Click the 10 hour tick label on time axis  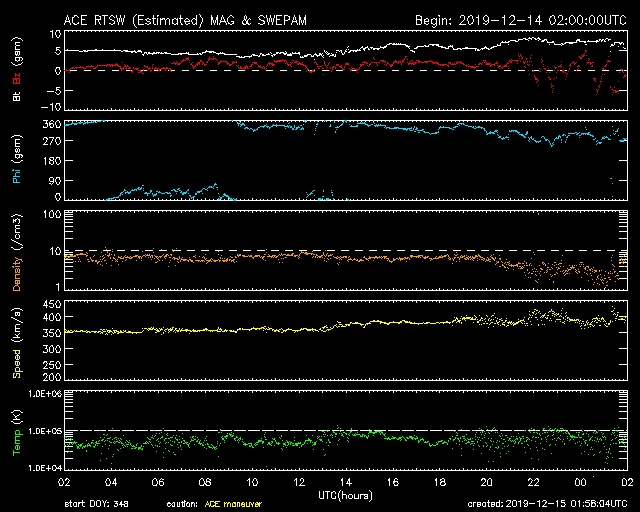tap(252, 483)
